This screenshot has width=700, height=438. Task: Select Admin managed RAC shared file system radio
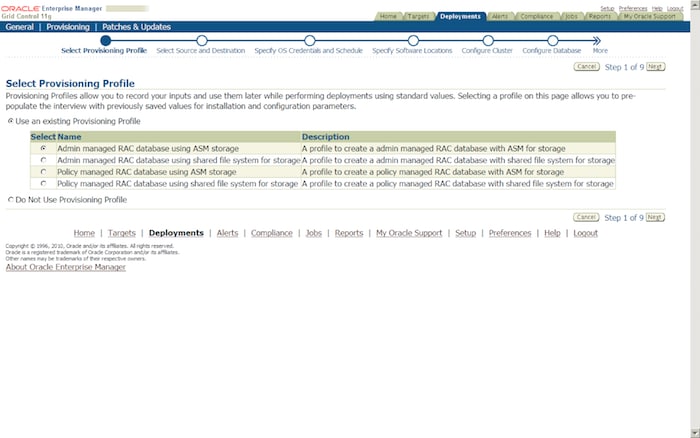click(x=43, y=160)
